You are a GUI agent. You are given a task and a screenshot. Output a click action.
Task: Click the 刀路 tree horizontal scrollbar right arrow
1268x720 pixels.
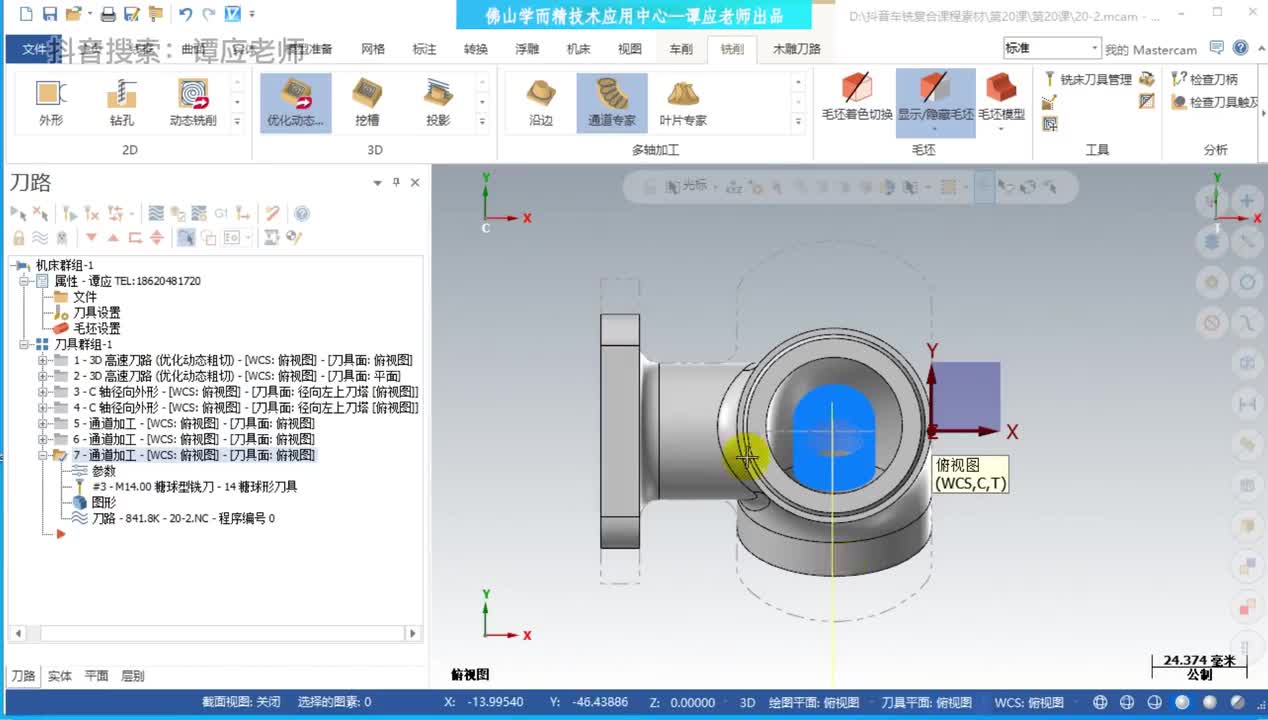click(x=412, y=633)
